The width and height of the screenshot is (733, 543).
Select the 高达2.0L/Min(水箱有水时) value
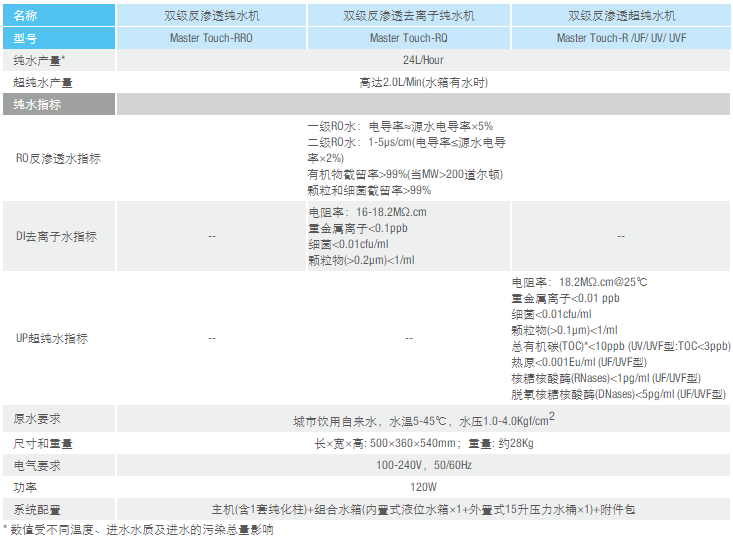click(x=423, y=82)
